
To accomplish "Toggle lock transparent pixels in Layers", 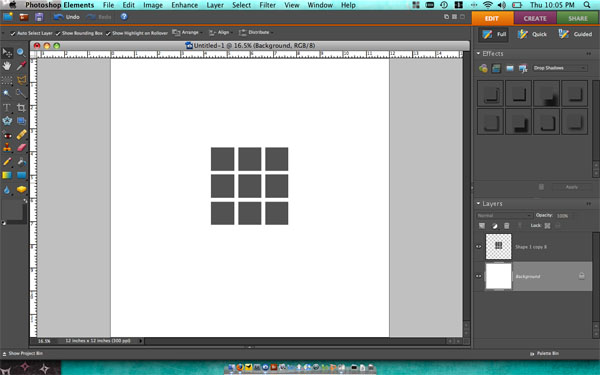I will pos(548,226).
